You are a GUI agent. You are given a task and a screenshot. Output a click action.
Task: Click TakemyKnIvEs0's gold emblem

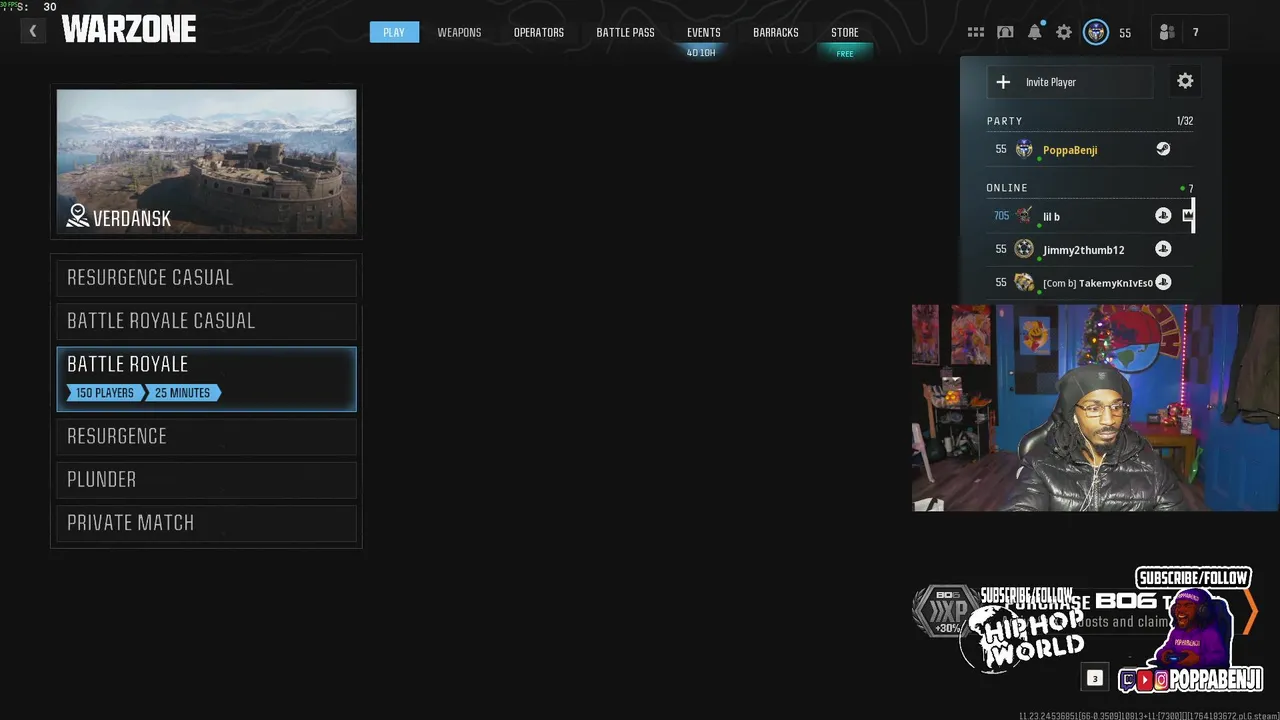point(1024,282)
